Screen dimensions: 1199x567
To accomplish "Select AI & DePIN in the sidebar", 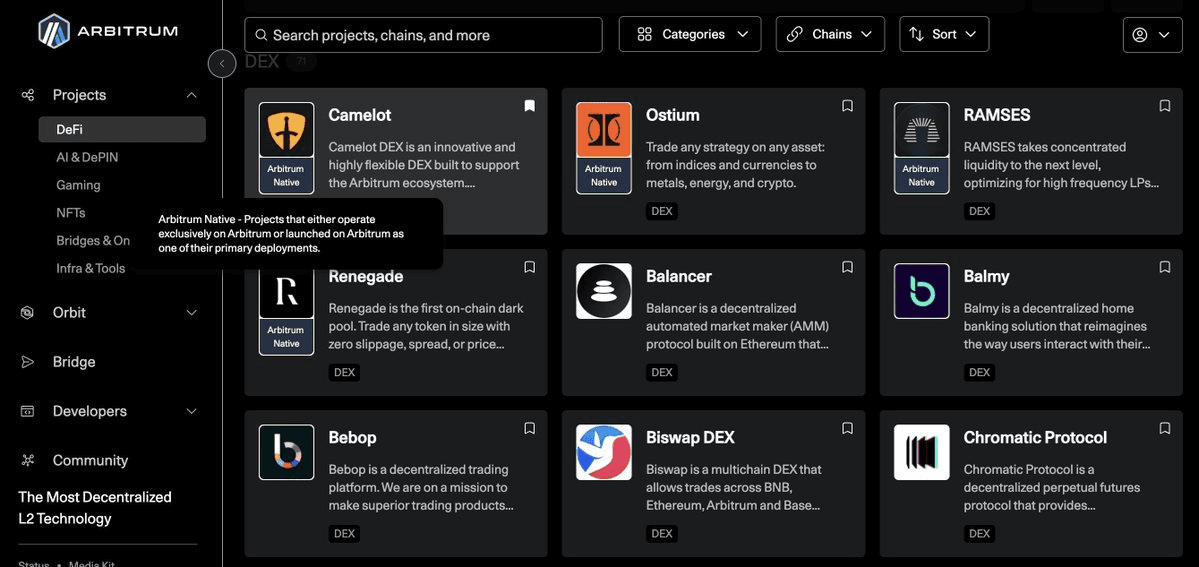I will pos(87,157).
